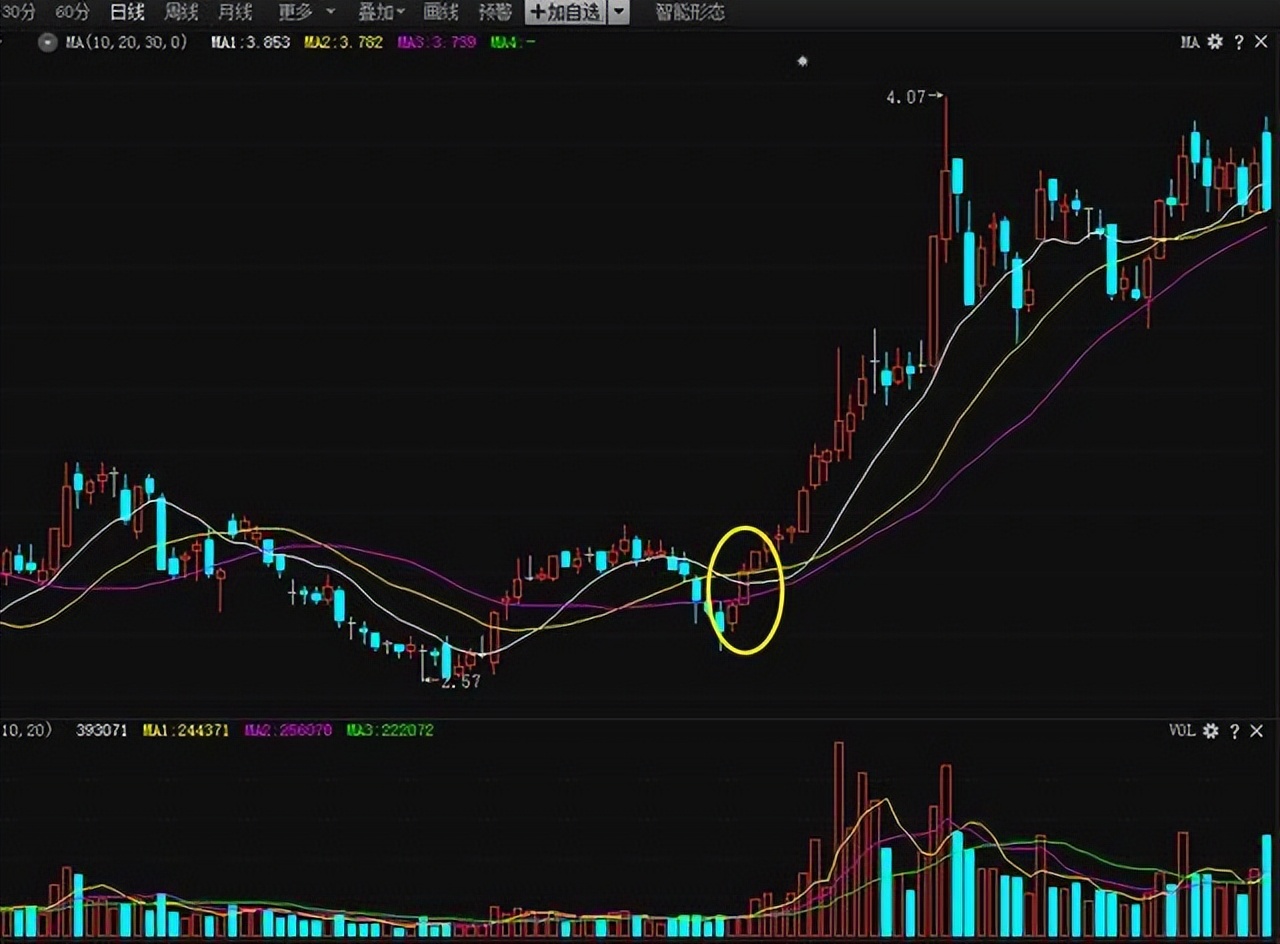Click the magenta volume MA2 value
The height and width of the screenshot is (944, 1280).
288,730
